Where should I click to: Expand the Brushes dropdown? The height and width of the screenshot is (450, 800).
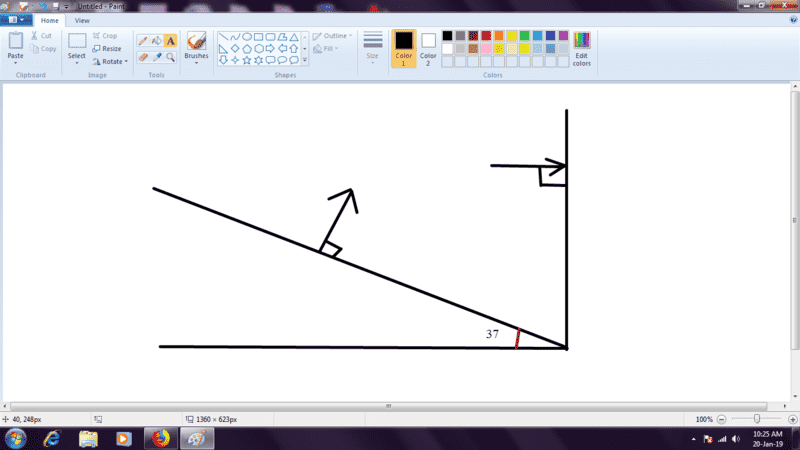click(x=196, y=62)
